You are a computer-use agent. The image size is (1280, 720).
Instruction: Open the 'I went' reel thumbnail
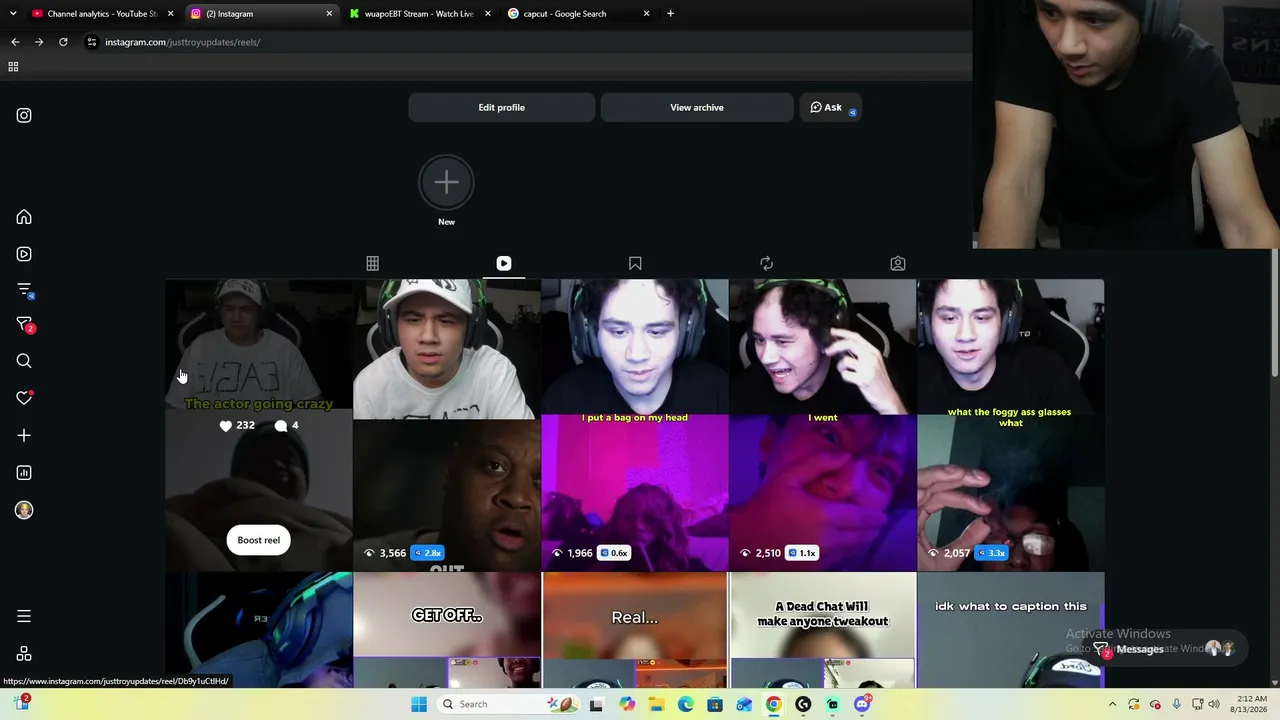click(x=823, y=425)
